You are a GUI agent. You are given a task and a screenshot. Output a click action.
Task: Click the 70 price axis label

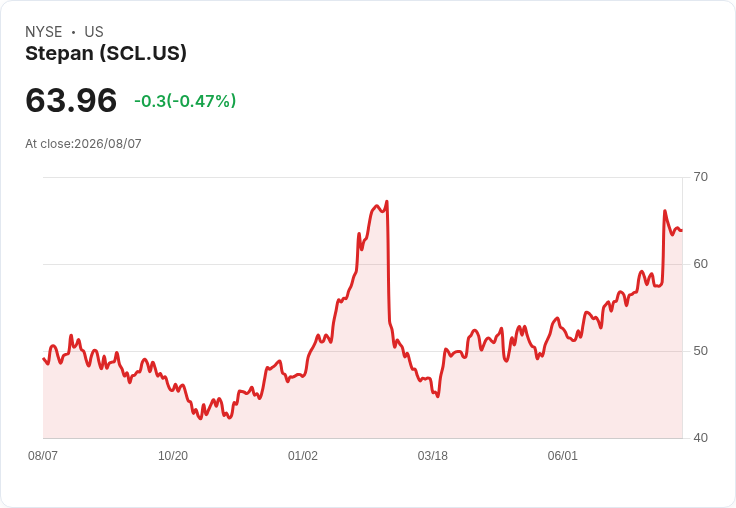pyautogui.click(x=700, y=177)
